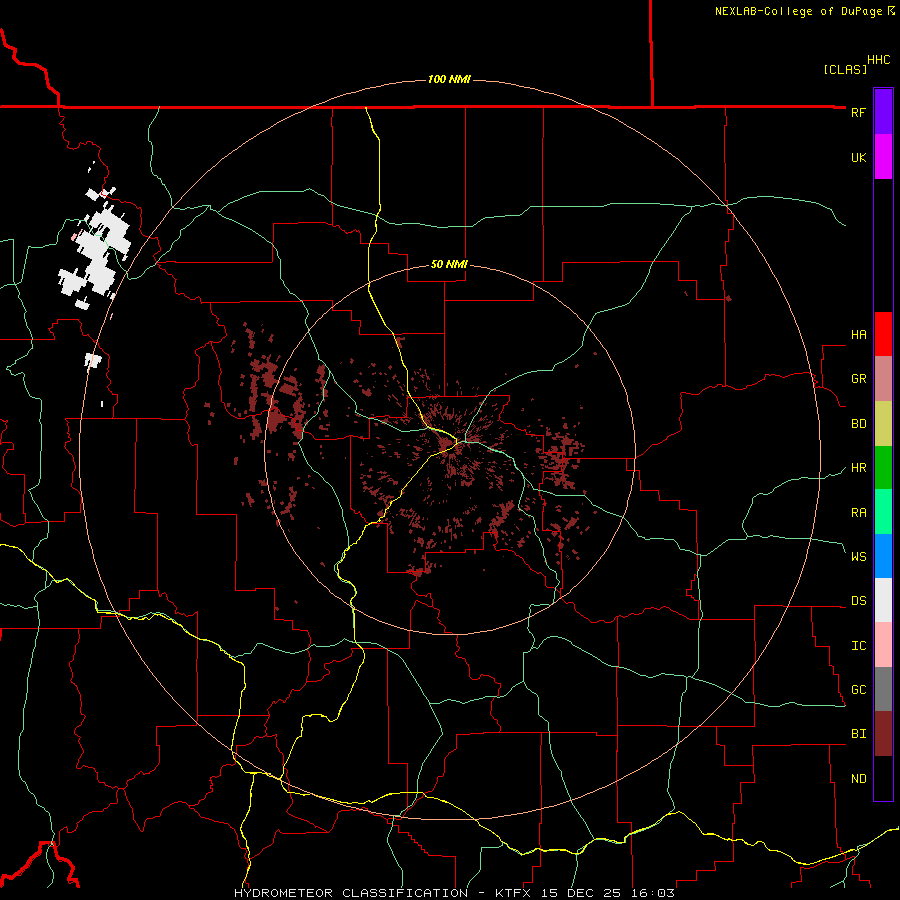Screen dimensions: 900x900
Task: Click the RF purple legend swatch
Action: 883,112
